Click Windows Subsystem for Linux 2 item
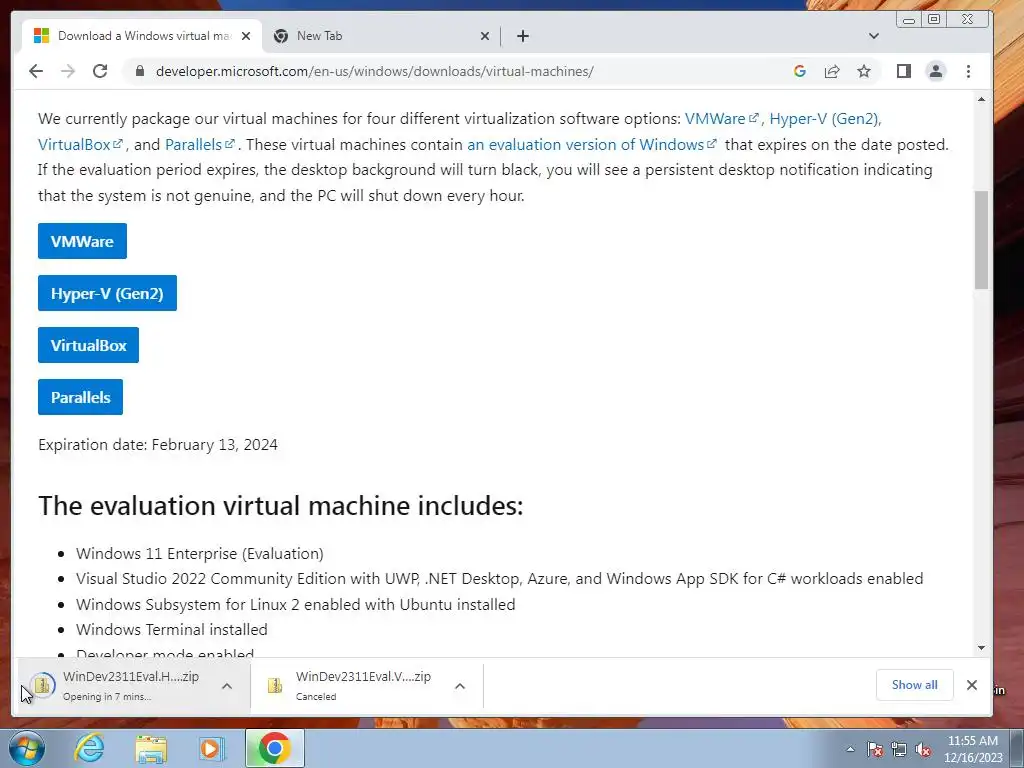1024x768 pixels. tap(296, 604)
